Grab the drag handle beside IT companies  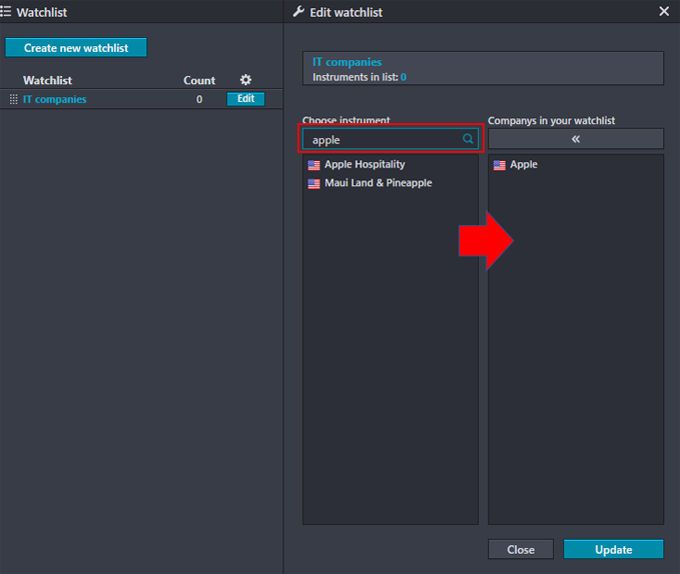pos(13,99)
